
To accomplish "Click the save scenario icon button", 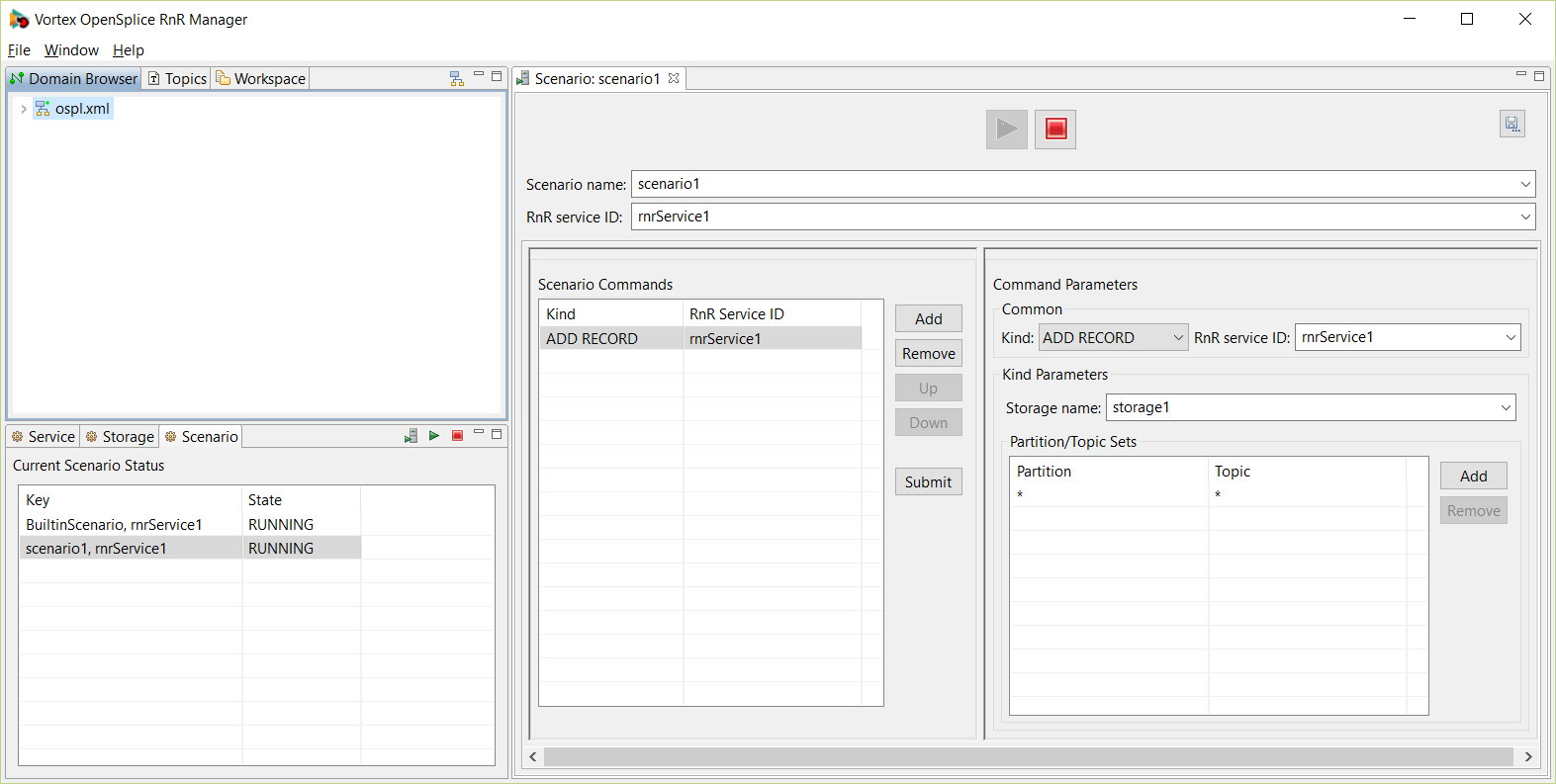I will pyautogui.click(x=1511, y=124).
